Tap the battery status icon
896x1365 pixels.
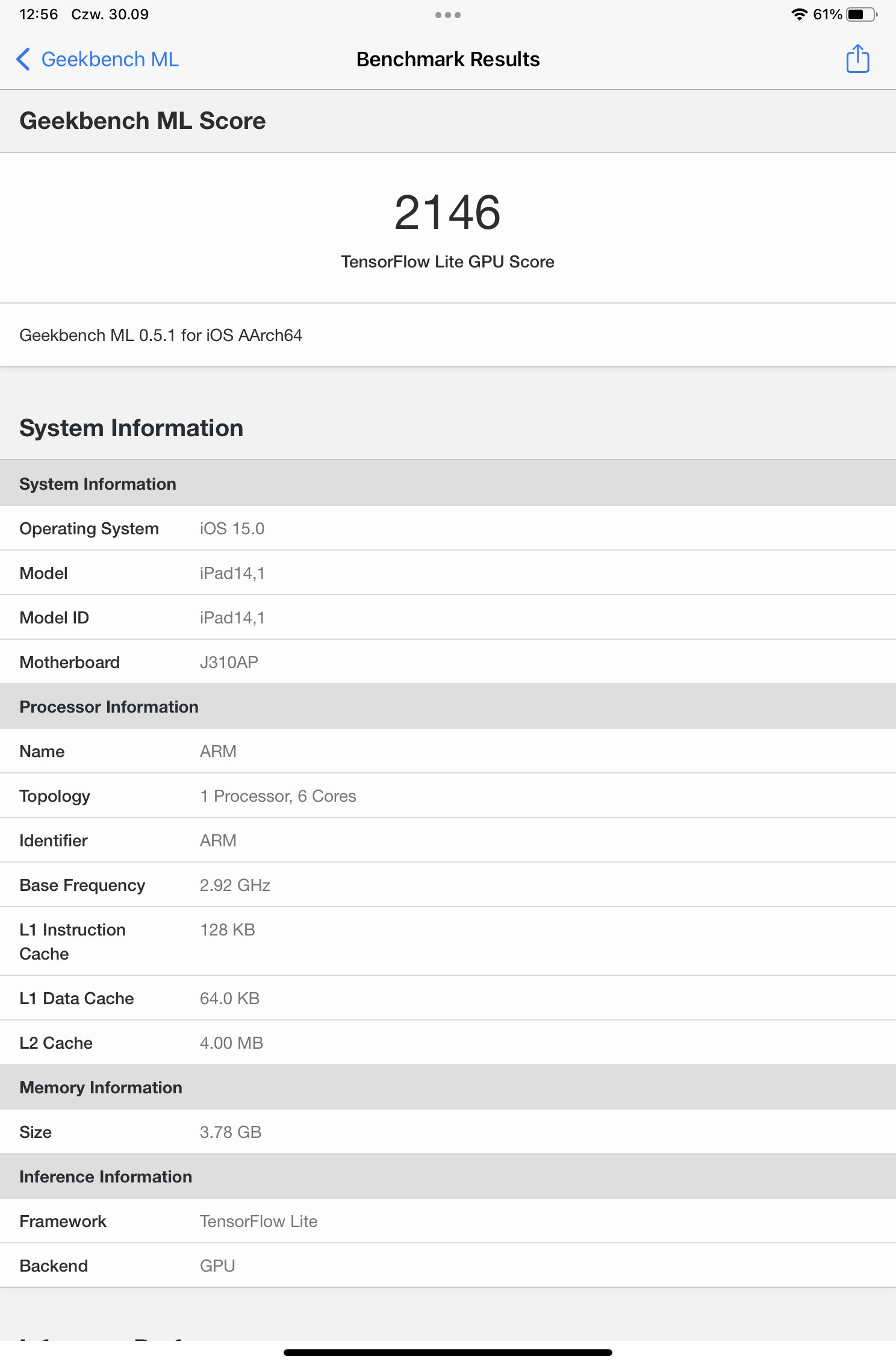coord(861,14)
